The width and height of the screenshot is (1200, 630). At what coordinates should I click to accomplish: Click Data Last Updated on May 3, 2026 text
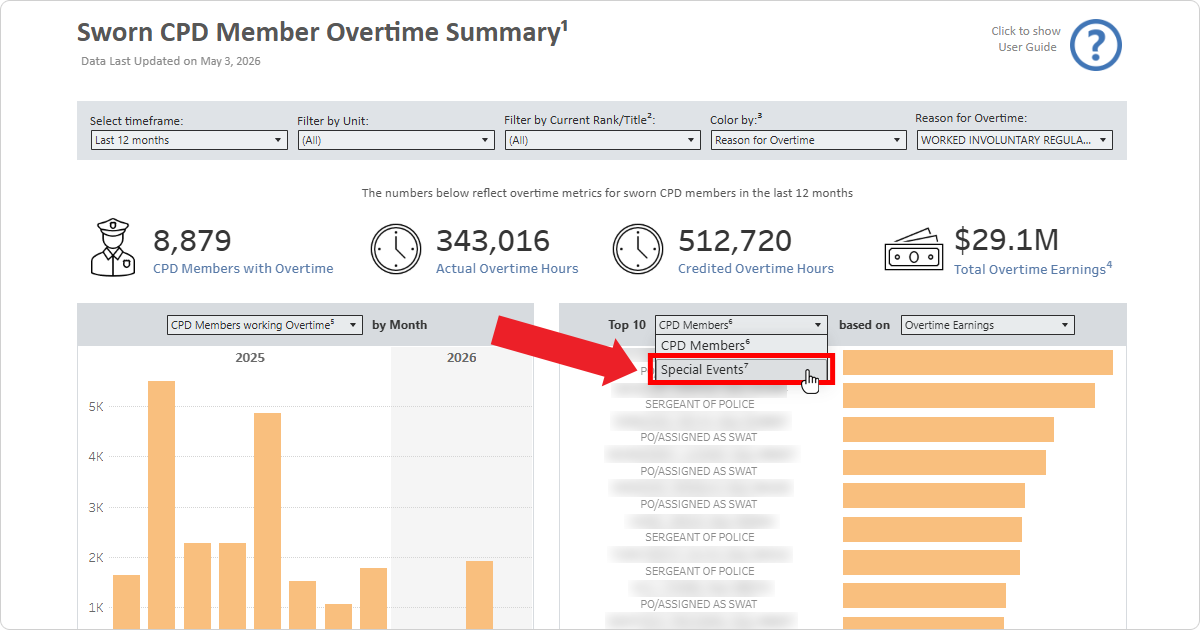pos(171,61)
